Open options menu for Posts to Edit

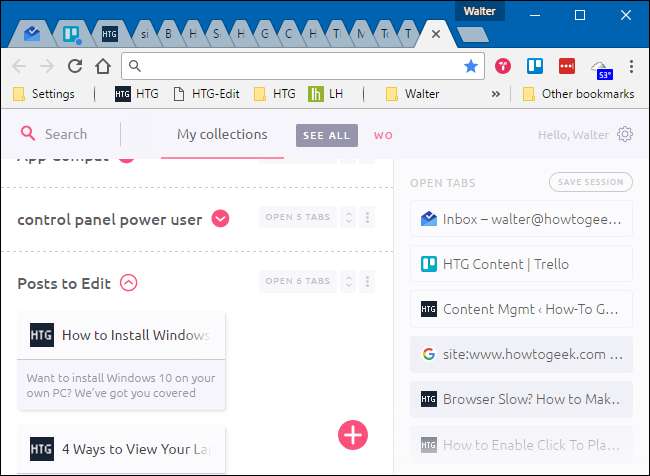[x=367, y=282]
